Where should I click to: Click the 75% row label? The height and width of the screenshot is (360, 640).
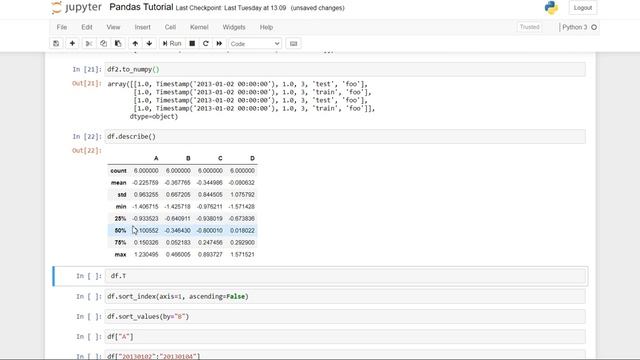coord(120,242)
